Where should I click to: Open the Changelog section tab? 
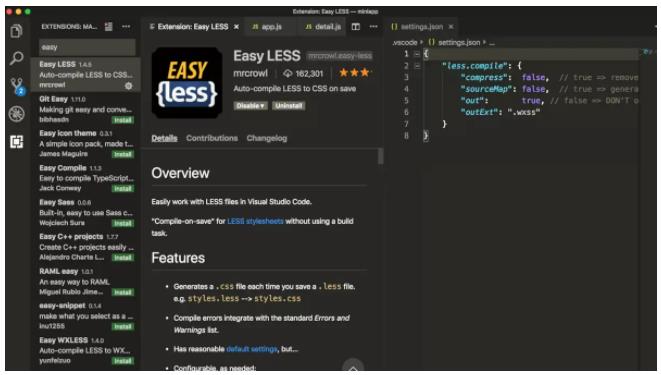[267, 138]
